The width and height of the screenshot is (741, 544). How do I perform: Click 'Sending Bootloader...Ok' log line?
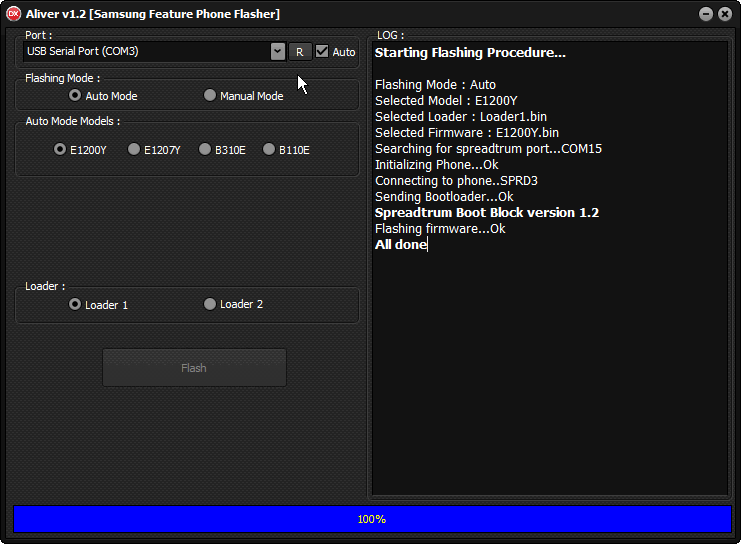coord(444,197)
